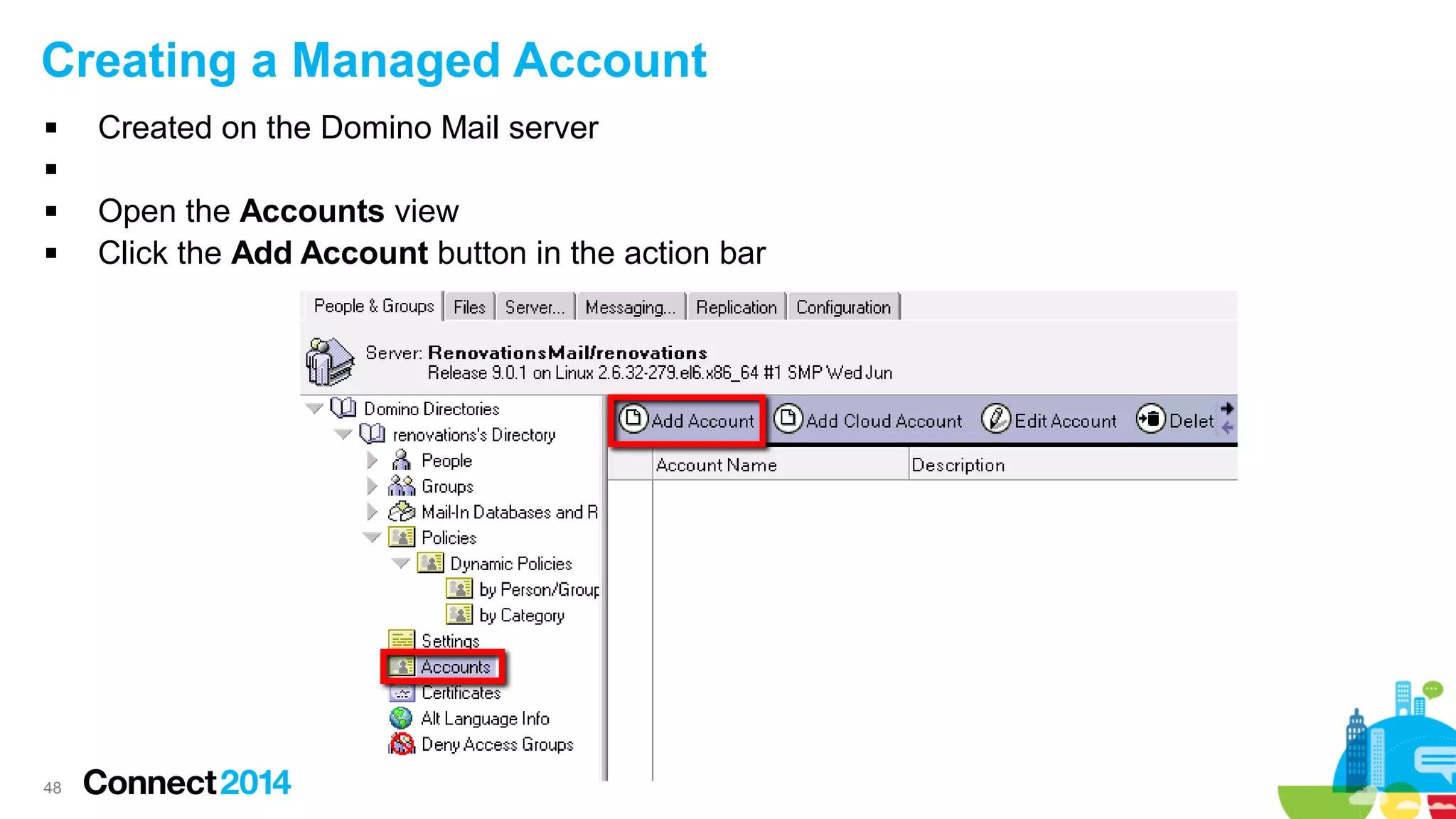
Task: Click the server icon beside RenovationsMail
Action: (329, 361)
